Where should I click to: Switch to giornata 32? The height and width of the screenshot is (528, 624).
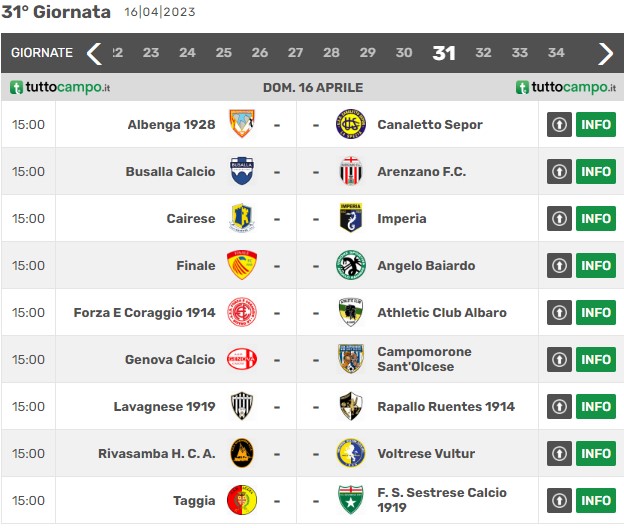pos(483,53)
